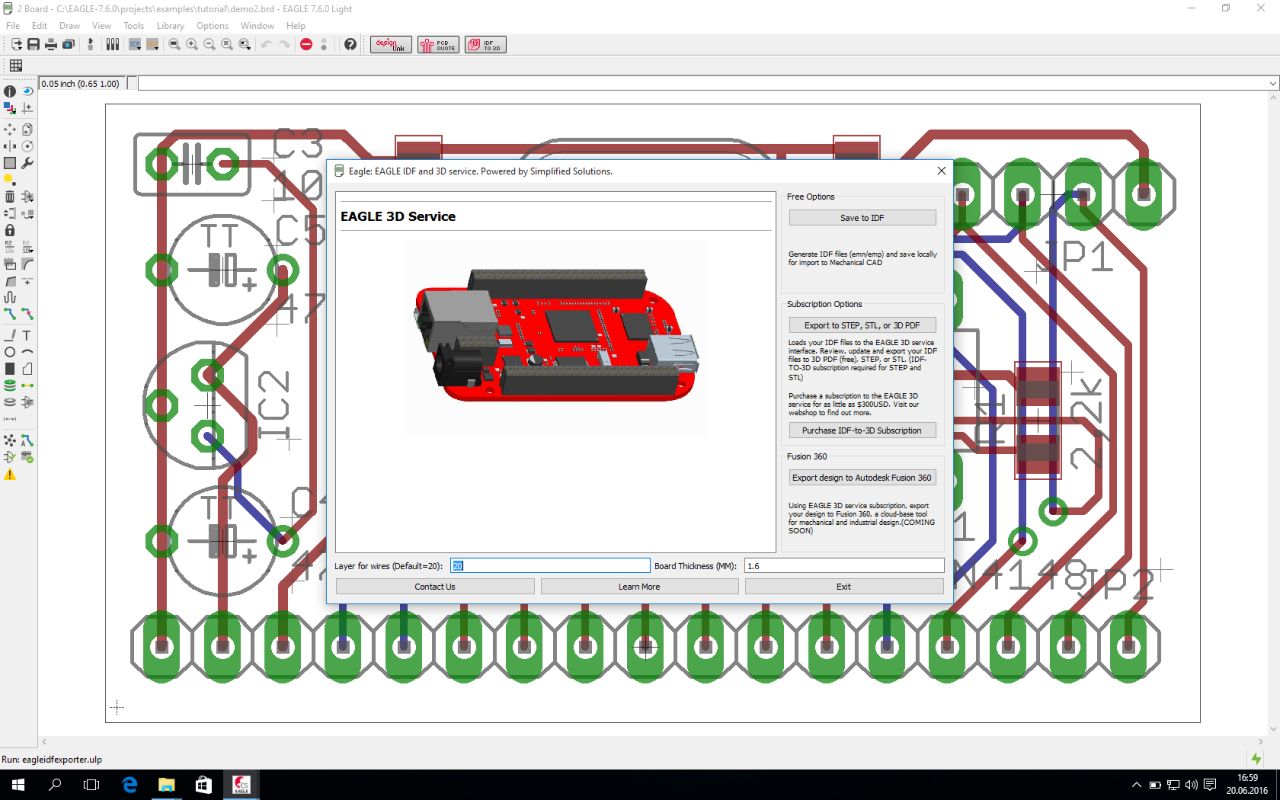Open the Options menu
The image size is (1280, 800).
[x=212, y=25]
